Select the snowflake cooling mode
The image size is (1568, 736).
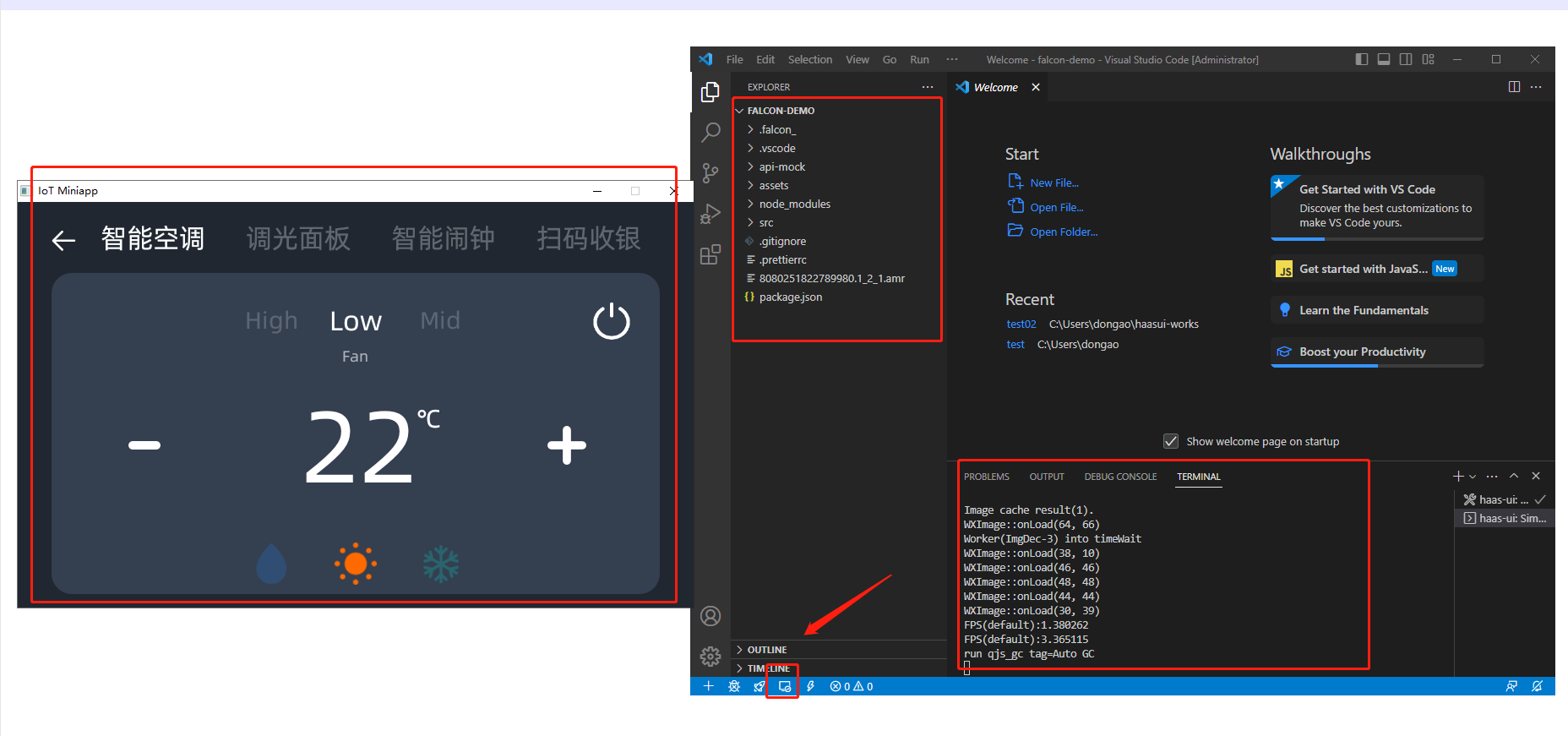[x=441, y=564]
